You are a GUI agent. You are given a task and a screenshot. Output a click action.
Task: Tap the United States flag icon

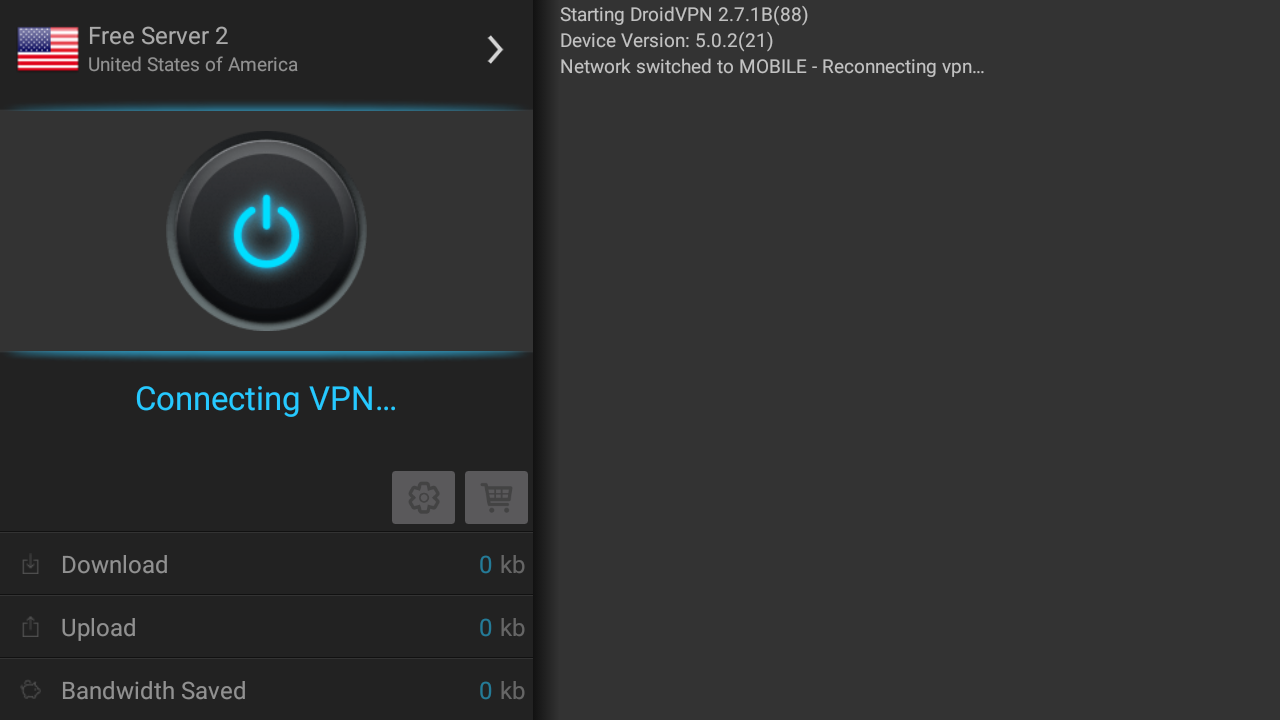point(48,49)
